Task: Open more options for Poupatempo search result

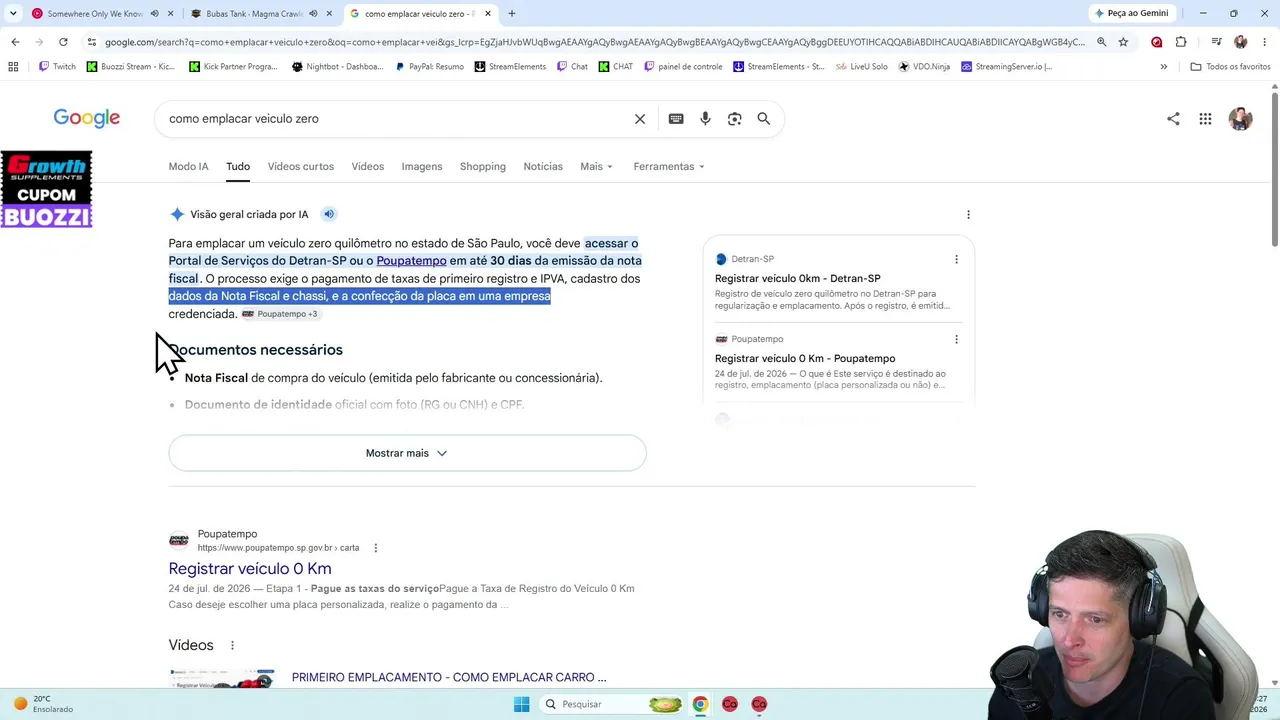Action: pyautogui.click(x=376, y=548)
